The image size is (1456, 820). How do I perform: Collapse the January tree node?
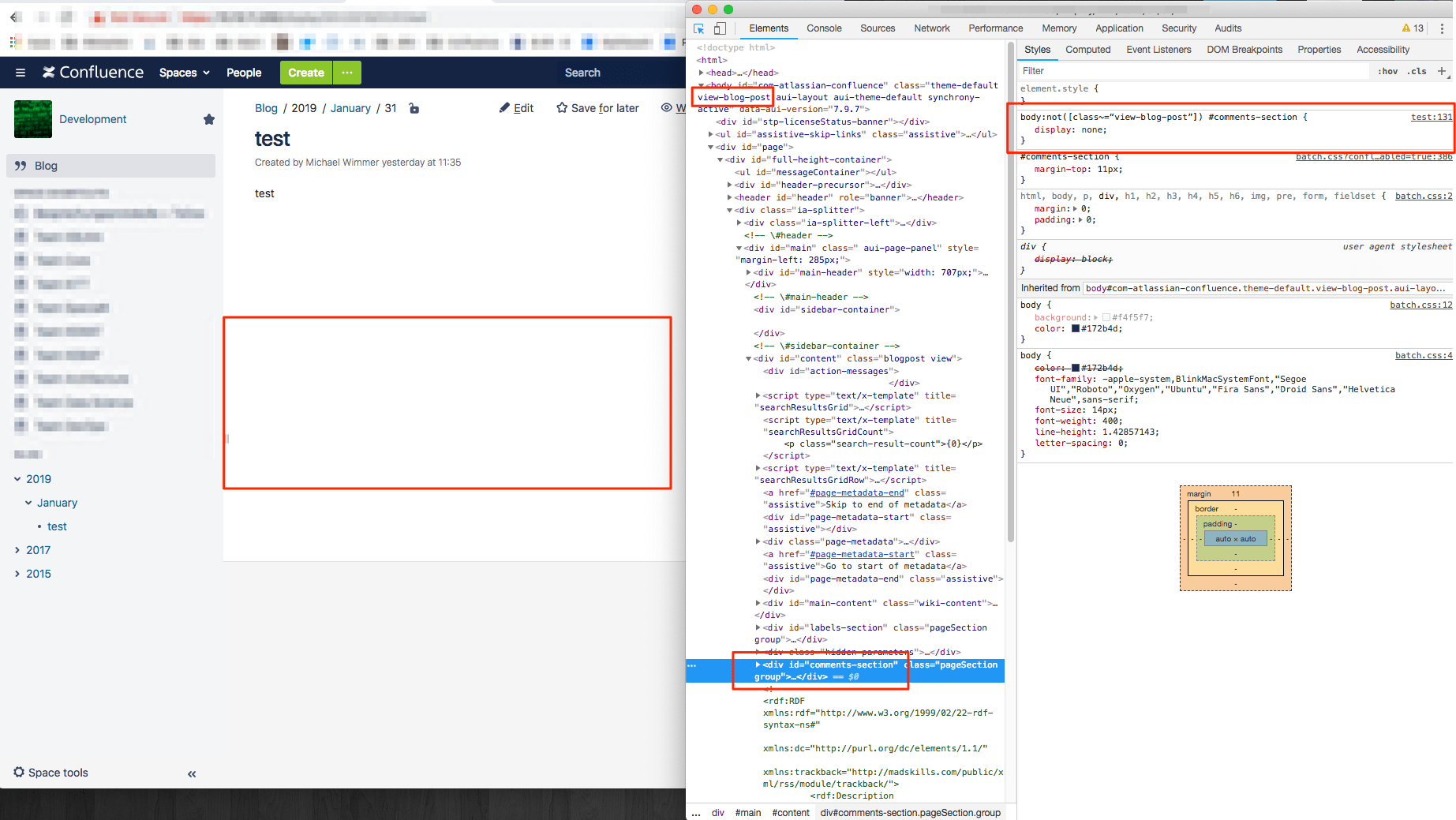point(28,503)
